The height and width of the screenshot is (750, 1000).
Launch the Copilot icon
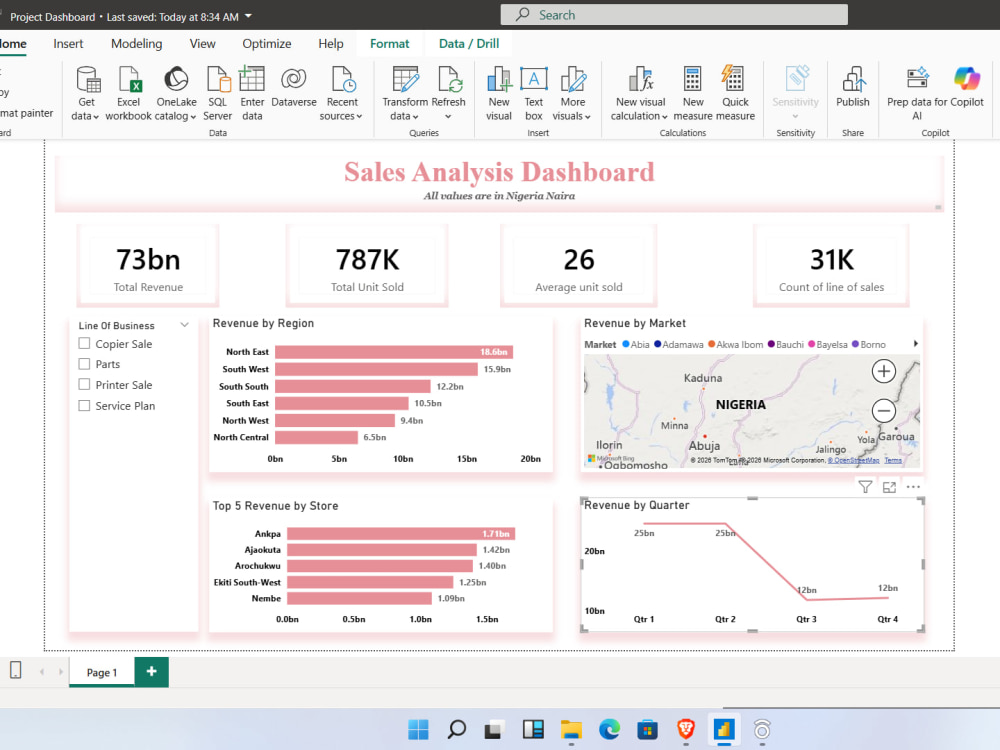967,79
